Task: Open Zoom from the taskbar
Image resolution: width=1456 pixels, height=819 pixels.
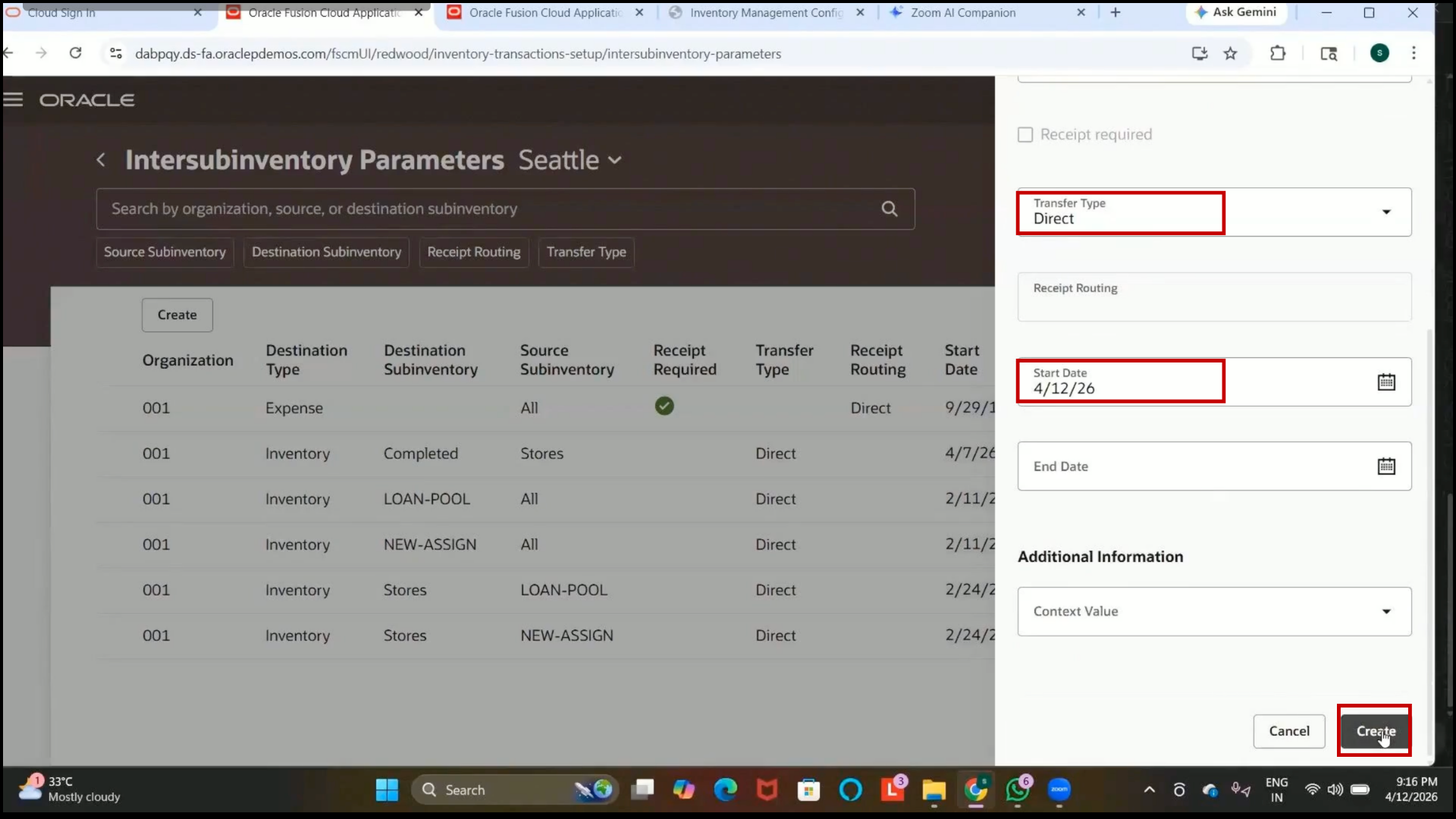Action: click(x=1059, y=790)
